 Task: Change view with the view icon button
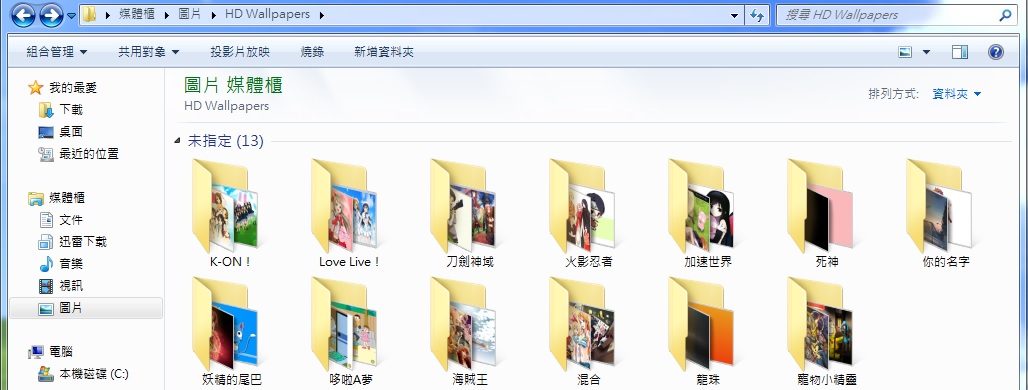pyautogui.click(x=905, y=52)
